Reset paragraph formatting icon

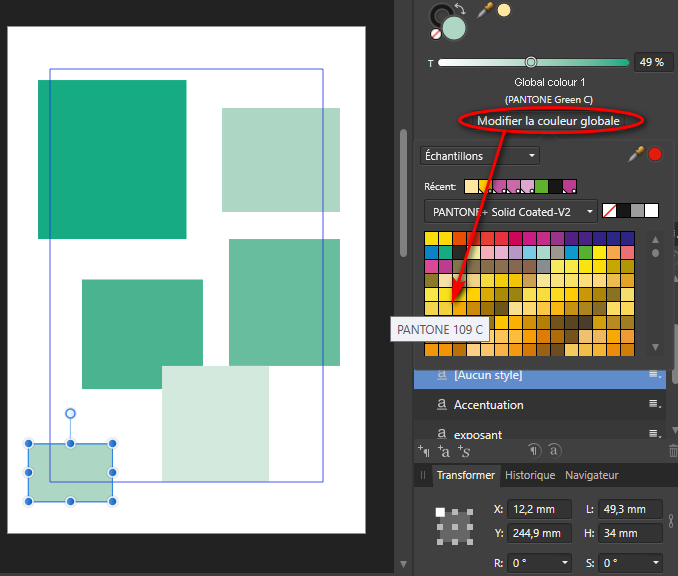pyautogui.click(x=534, y=451)
